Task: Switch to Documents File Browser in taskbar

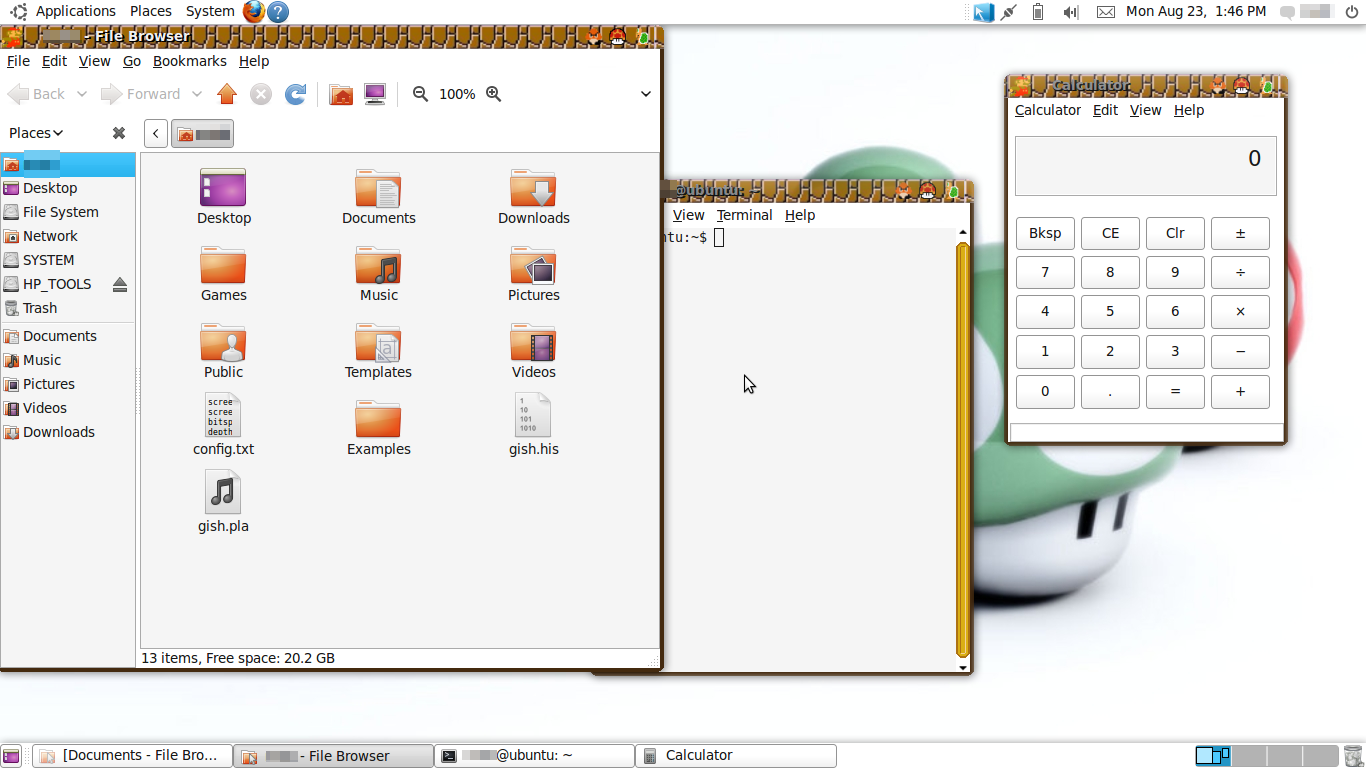Action: [x=133, y=756]
